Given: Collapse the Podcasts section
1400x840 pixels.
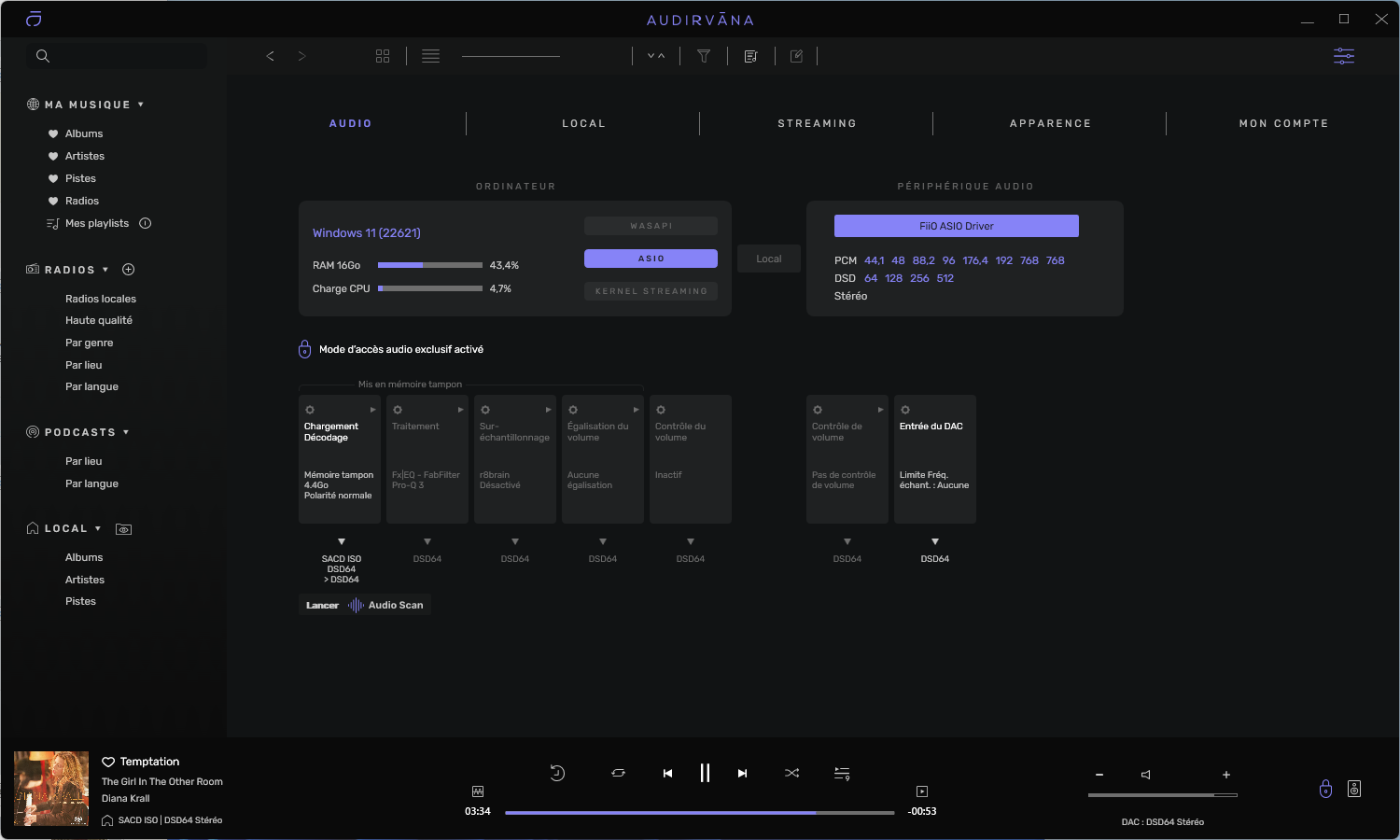Looking at the screenshot, I should pyautogui.click(x=126, y=432).
